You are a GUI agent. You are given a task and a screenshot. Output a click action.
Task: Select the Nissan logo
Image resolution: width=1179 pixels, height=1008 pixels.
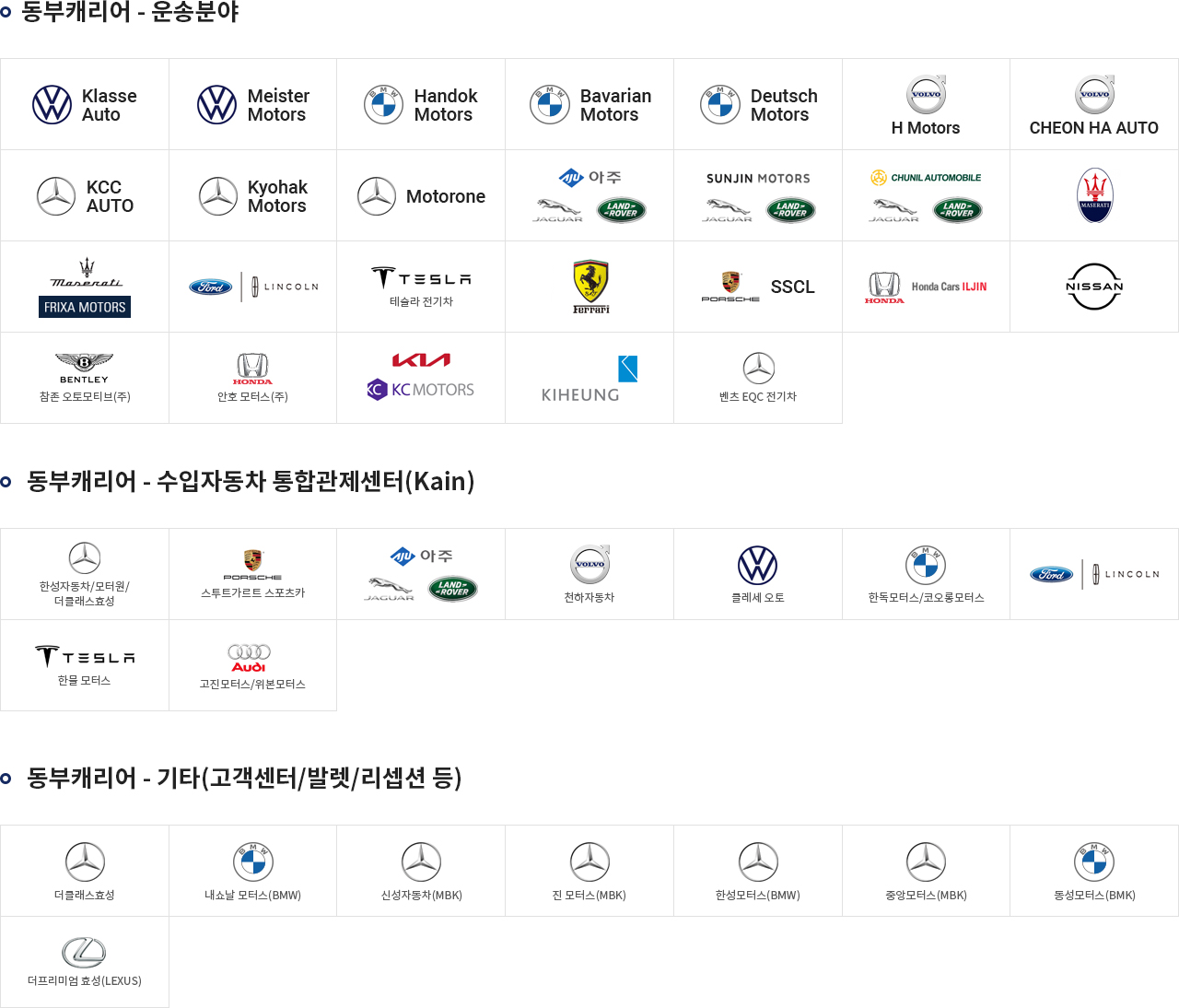tap(1094, 287)
